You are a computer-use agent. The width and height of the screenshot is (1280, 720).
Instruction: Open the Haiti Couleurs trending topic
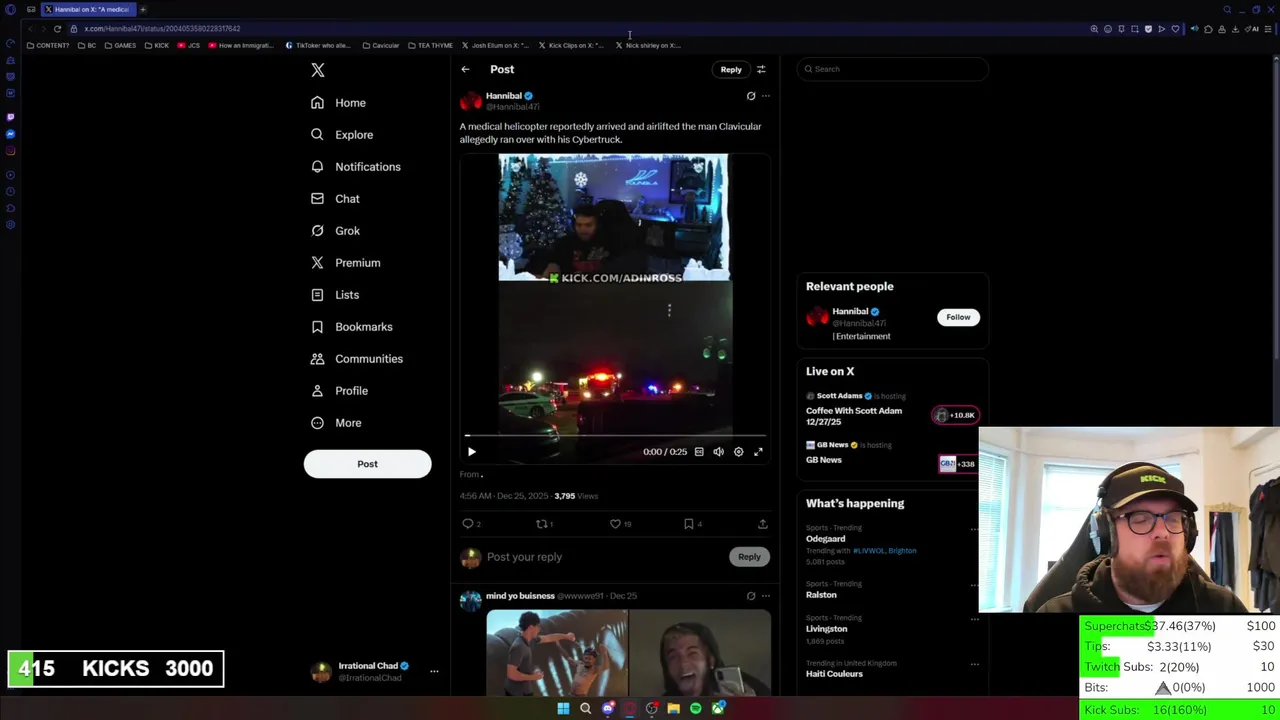click(x=834, y=674)
